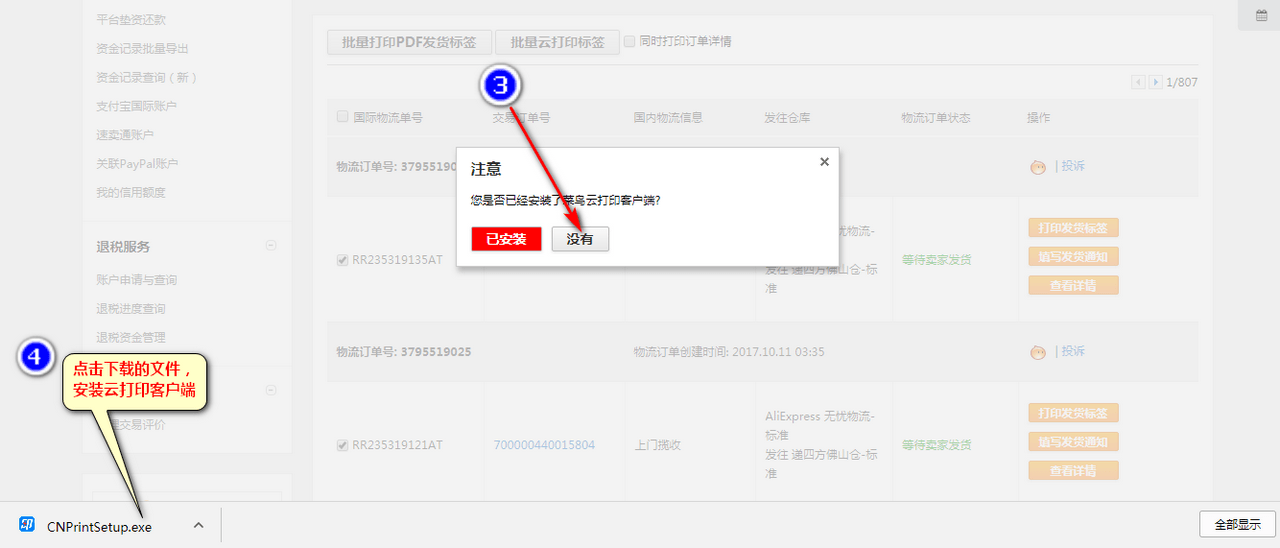The image size is (1280, 548).
Task: Open 我的信用额度 in the sidebar
Action: tap(131, 192)
